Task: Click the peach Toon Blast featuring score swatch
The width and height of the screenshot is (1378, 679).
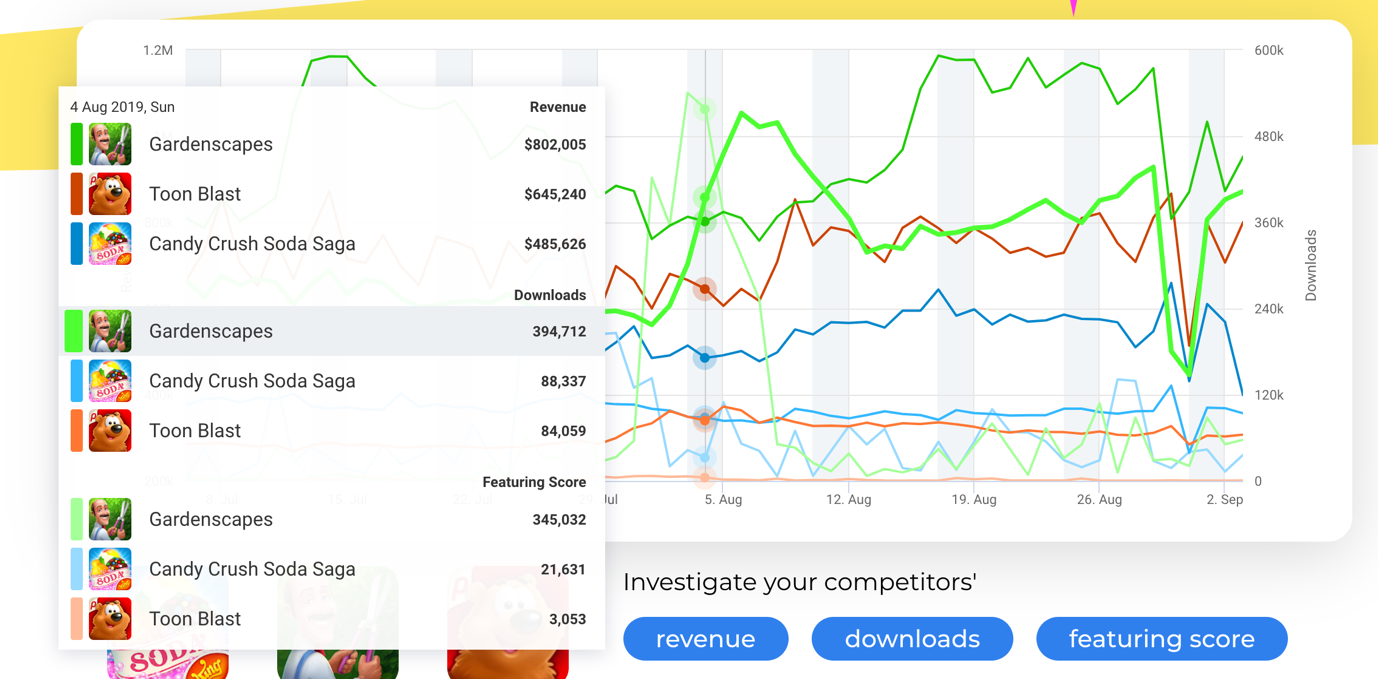Action: click(x=77, y=619)
